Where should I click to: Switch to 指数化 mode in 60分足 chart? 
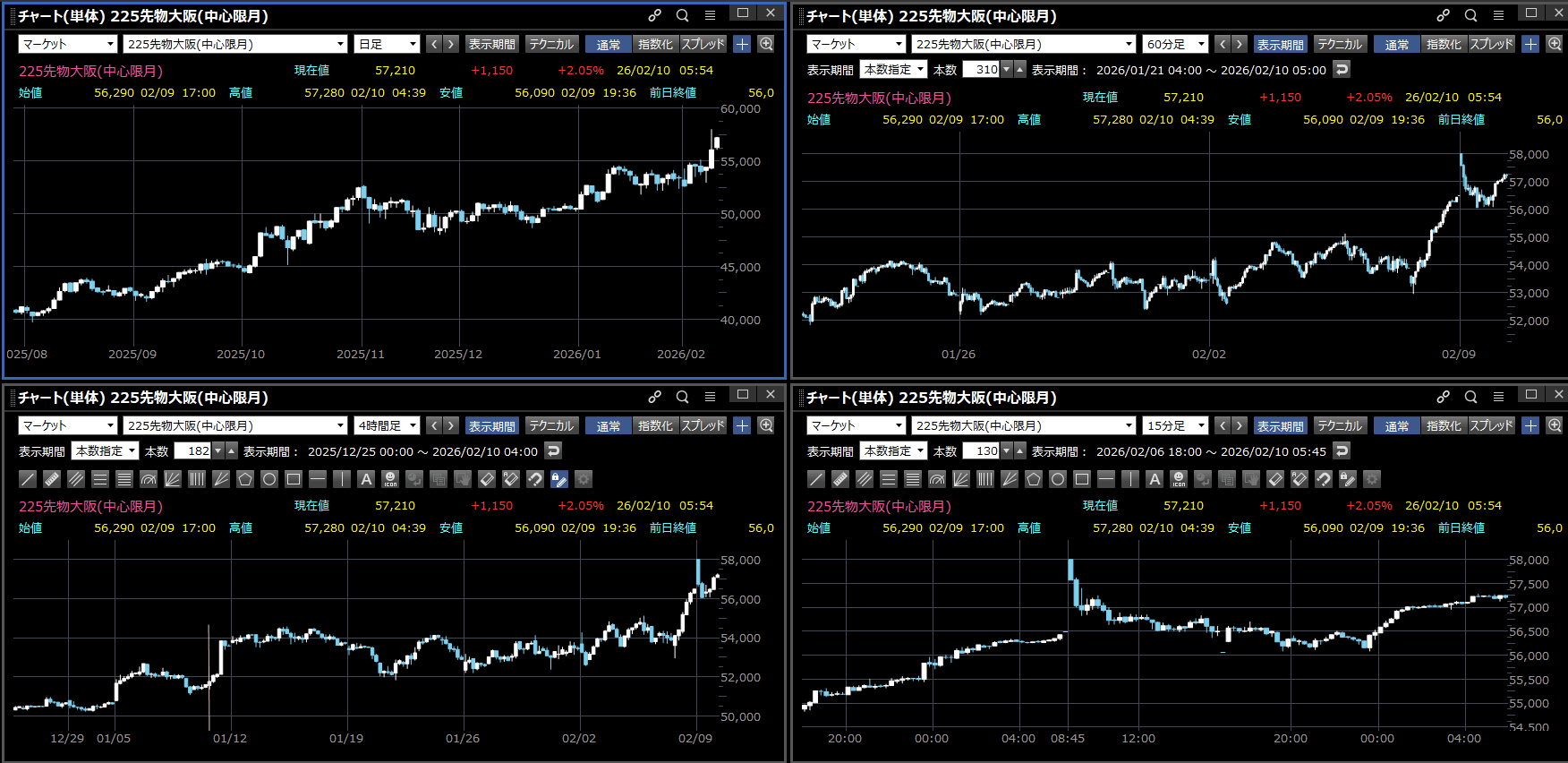1443,44
